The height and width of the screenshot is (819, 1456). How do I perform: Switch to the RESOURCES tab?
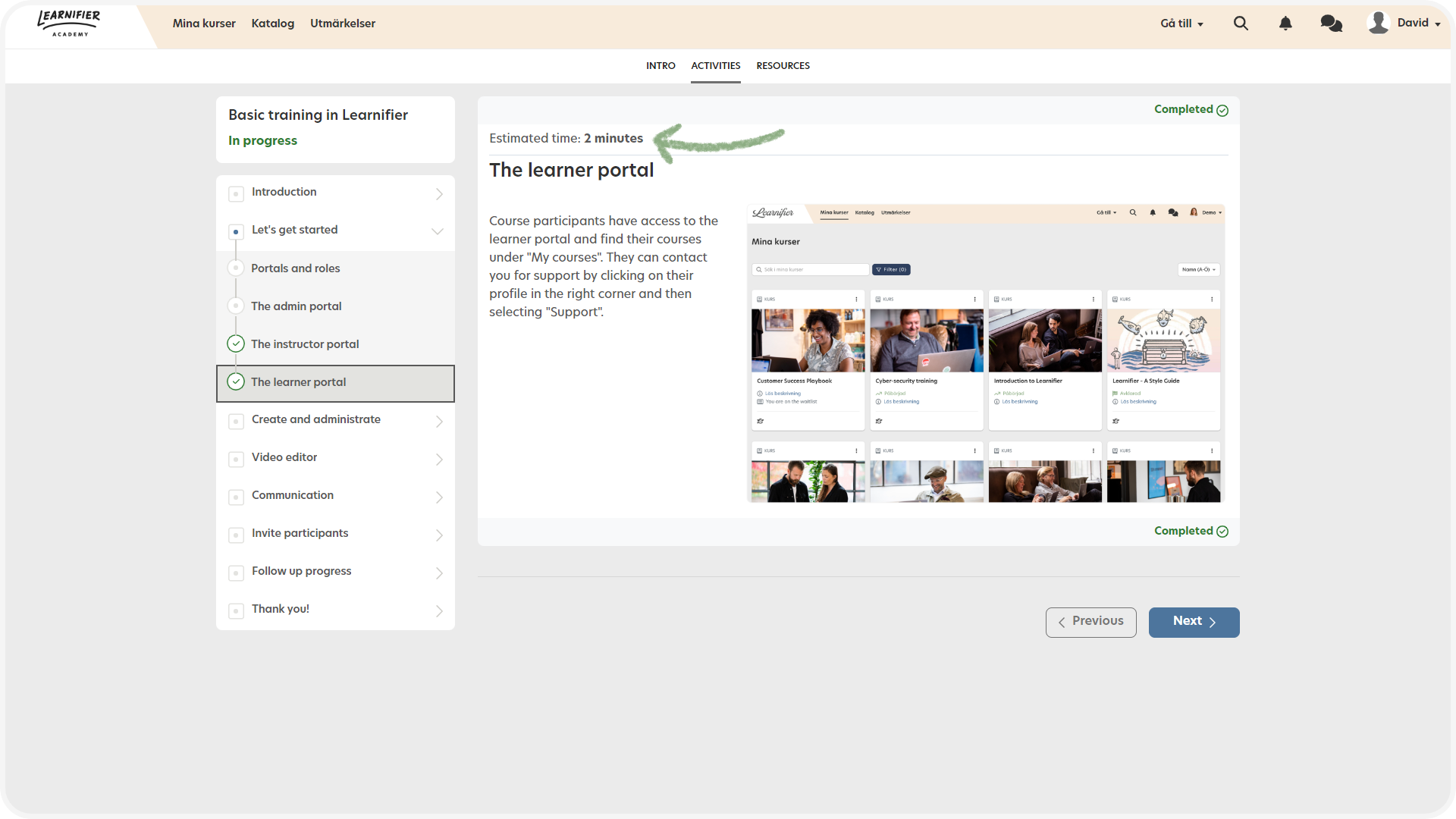(x=783, y=66)
